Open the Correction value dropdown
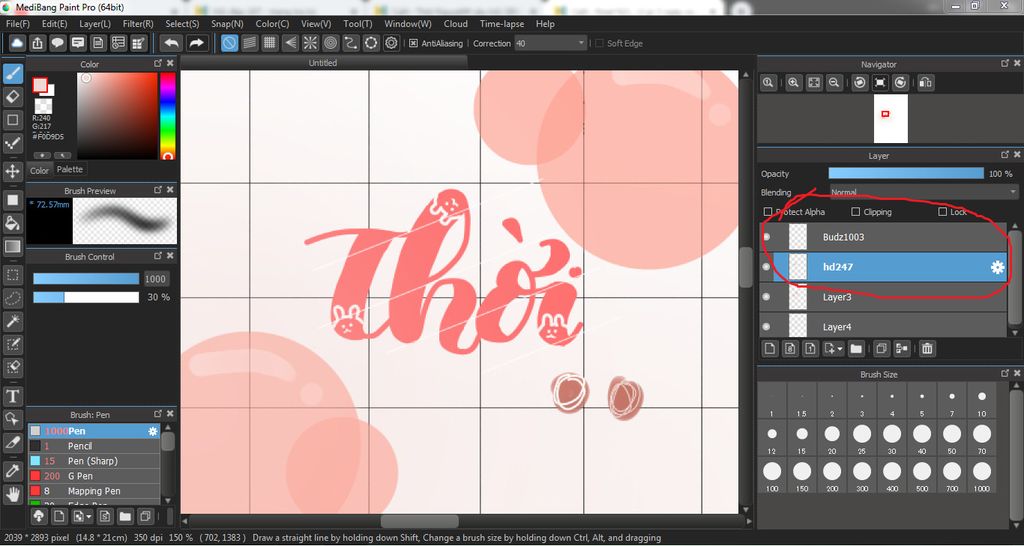This screenshot has height=546, width=1024. coord(551,43)
